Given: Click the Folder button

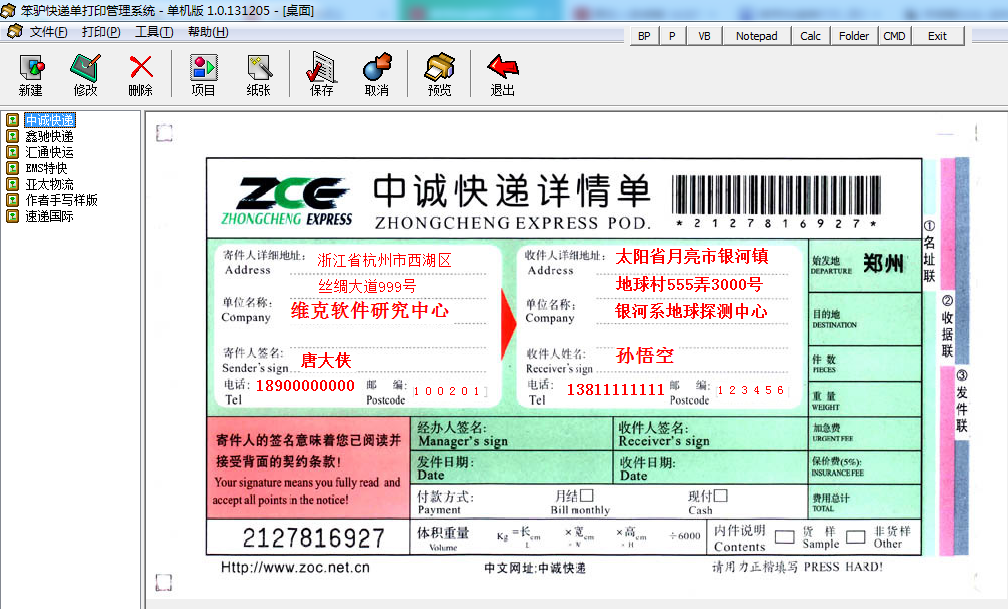Looking at the screenshot, I should click(x=854, y=36).
